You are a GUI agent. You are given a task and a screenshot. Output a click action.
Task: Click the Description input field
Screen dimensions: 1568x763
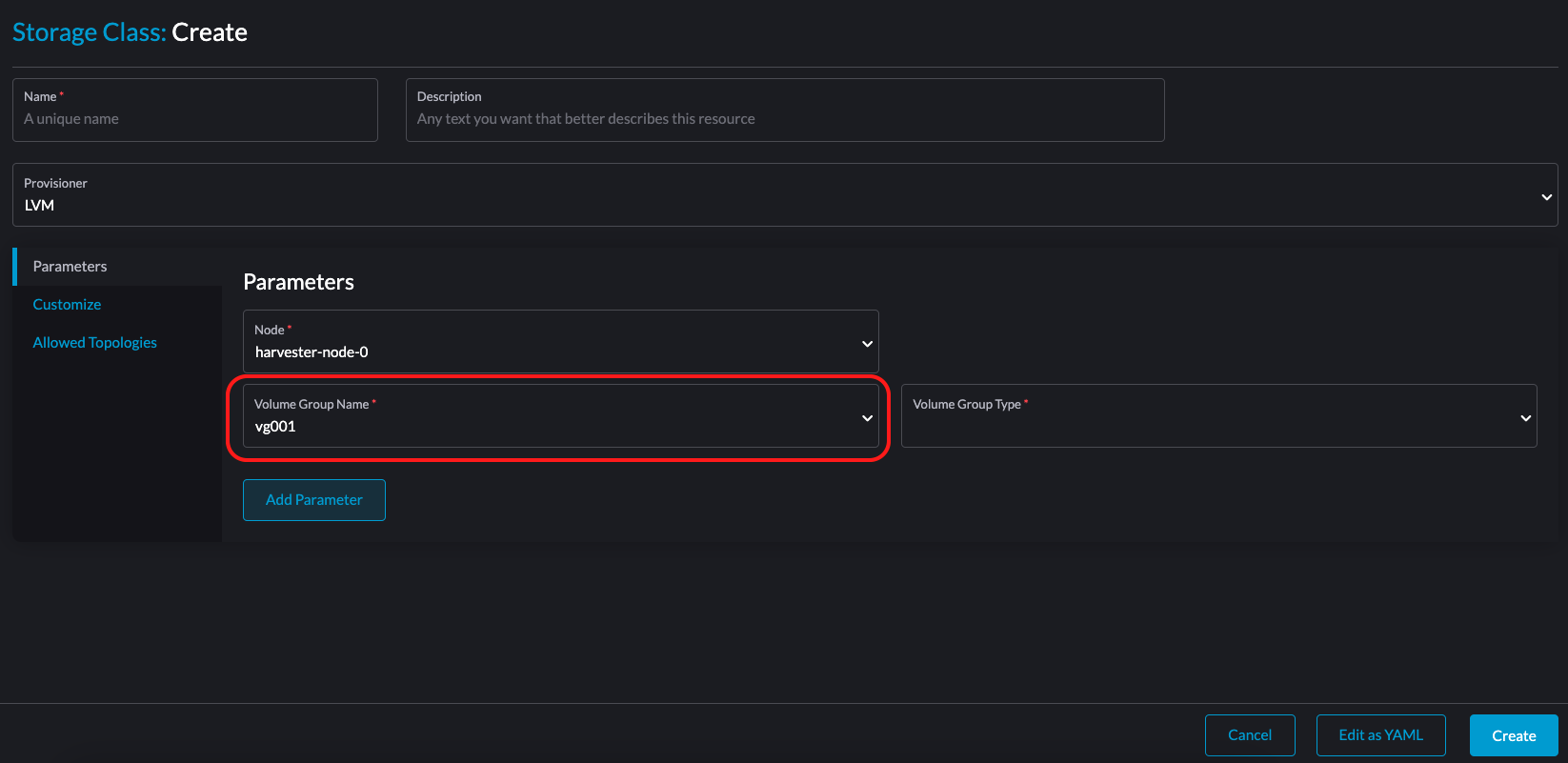tap(784, 118)
